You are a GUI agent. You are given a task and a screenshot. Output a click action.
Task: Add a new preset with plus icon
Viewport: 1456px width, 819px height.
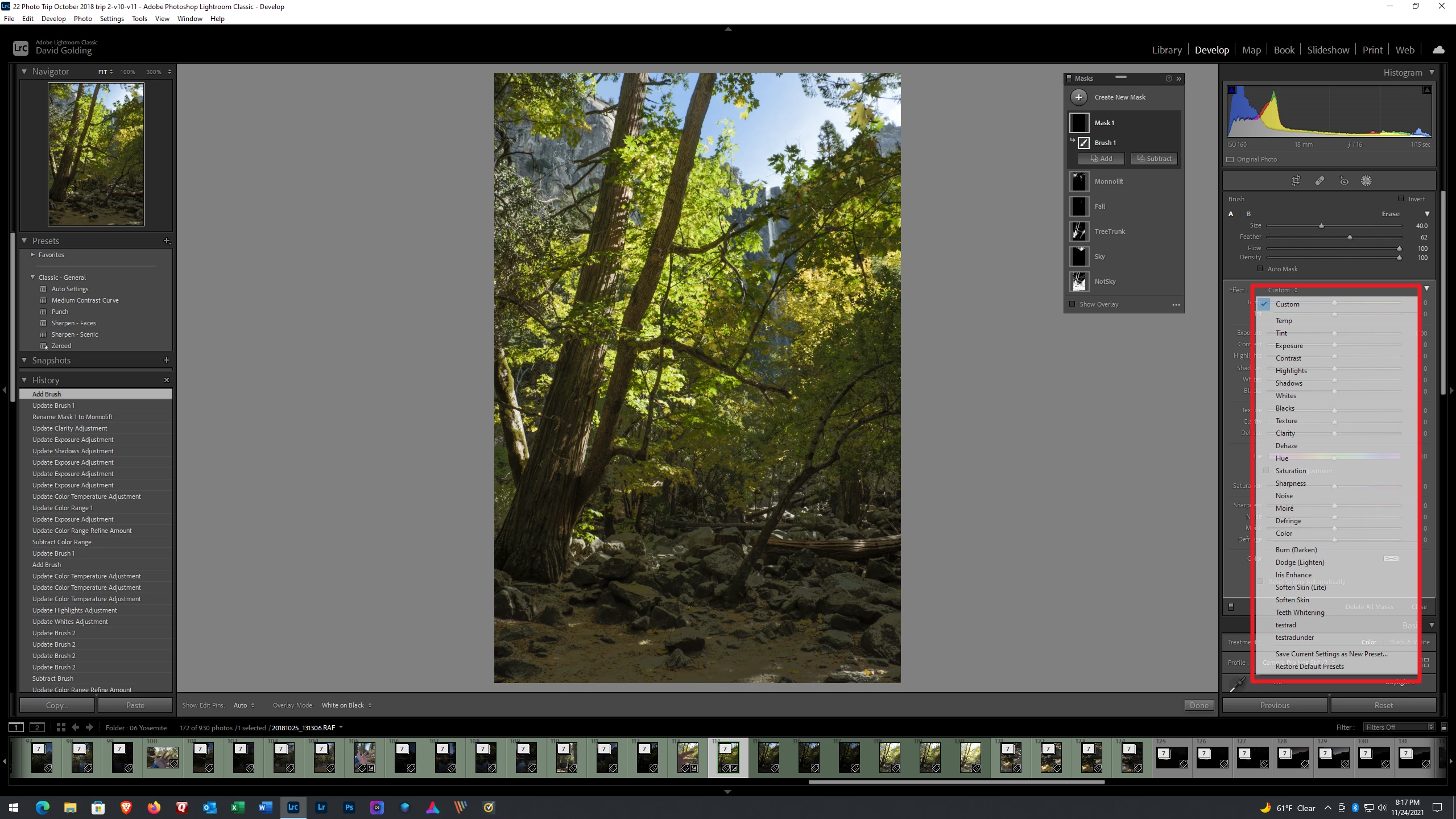pyautogui.click(x=167, y=241)
